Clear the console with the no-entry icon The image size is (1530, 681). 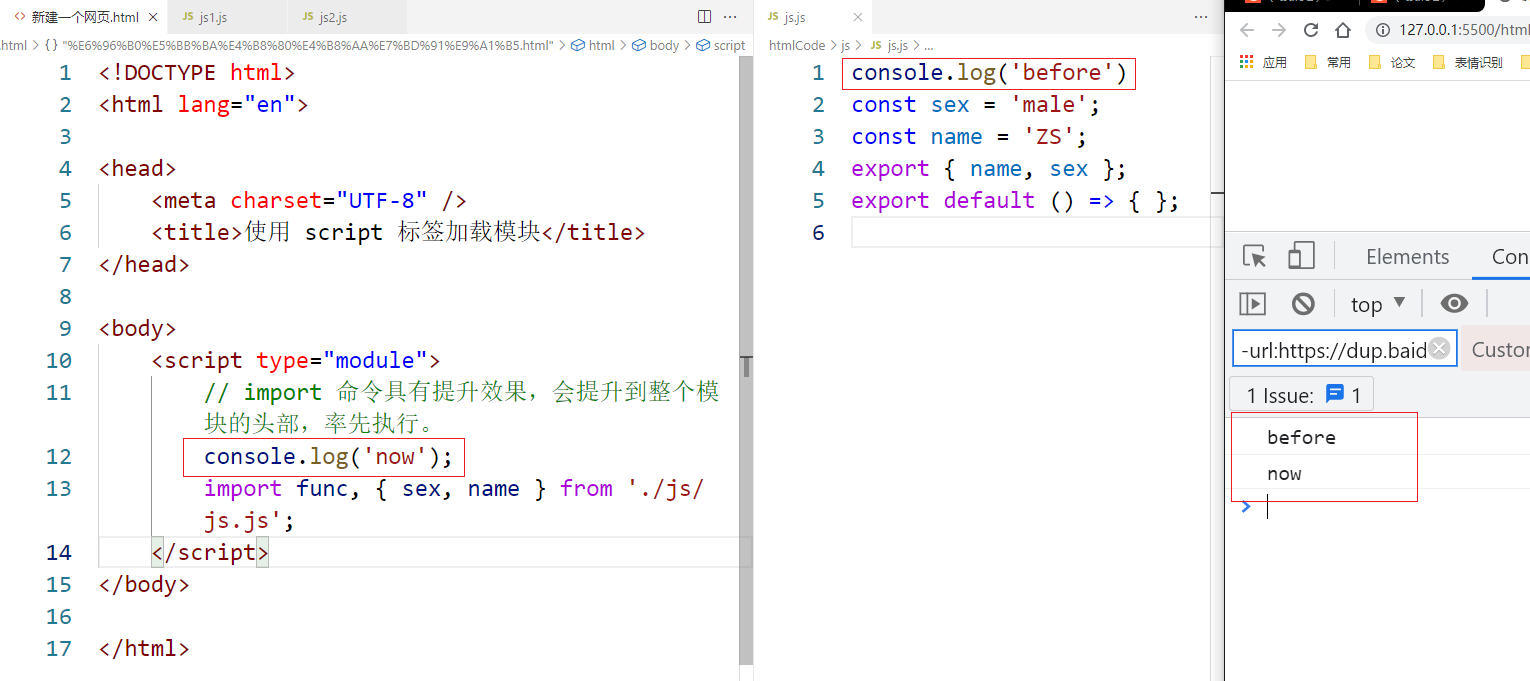pos(1303,303)
